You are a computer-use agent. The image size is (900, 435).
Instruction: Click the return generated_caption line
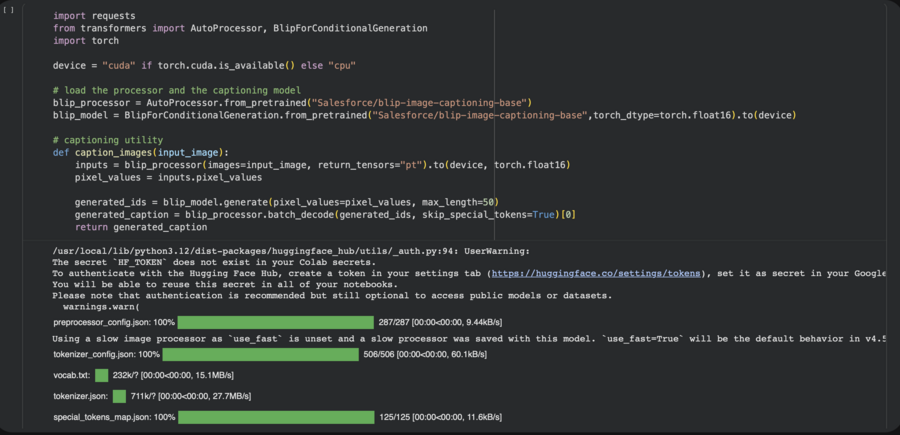(134, 227)
